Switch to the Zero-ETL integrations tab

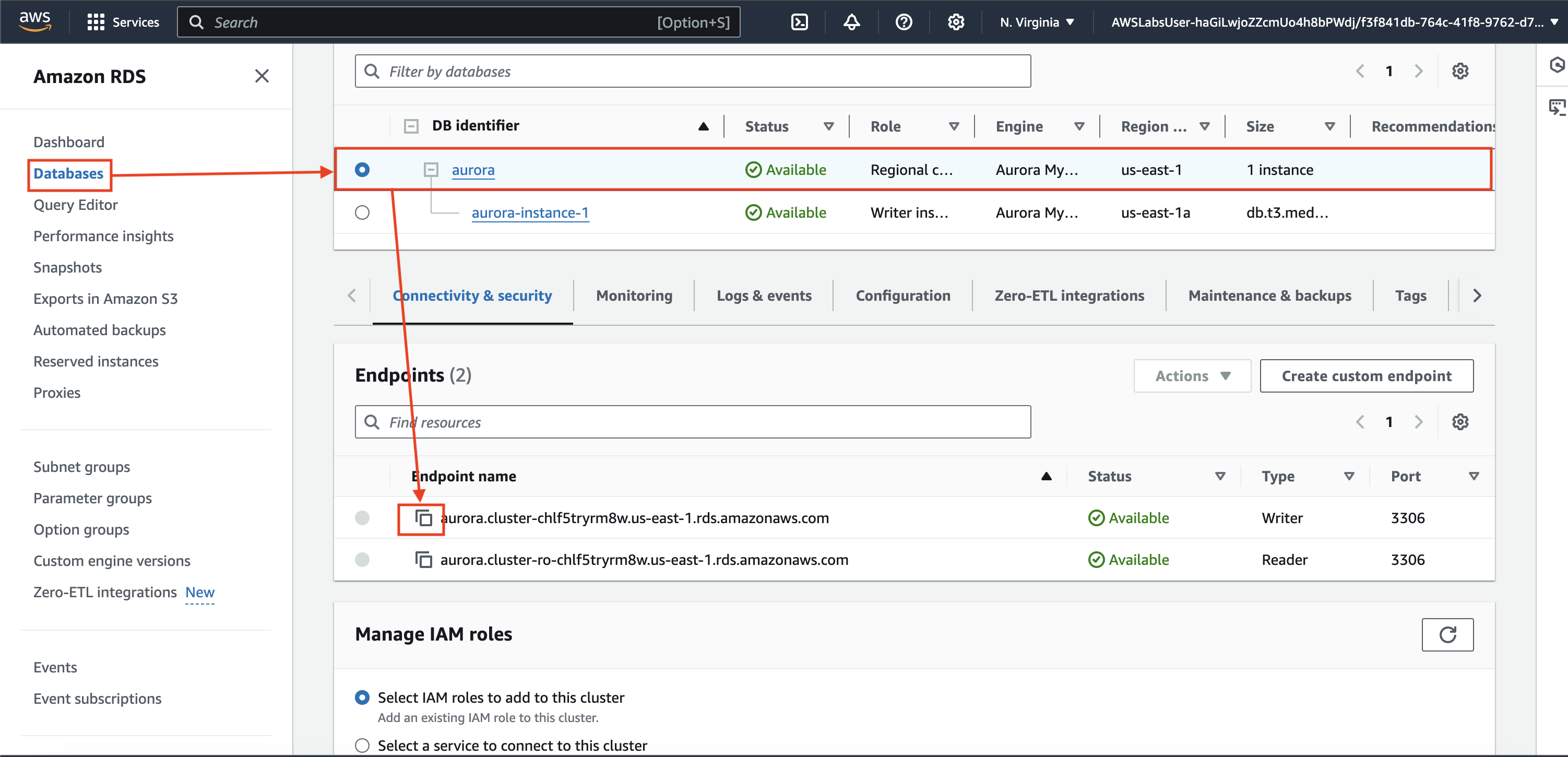(1070, 295)
